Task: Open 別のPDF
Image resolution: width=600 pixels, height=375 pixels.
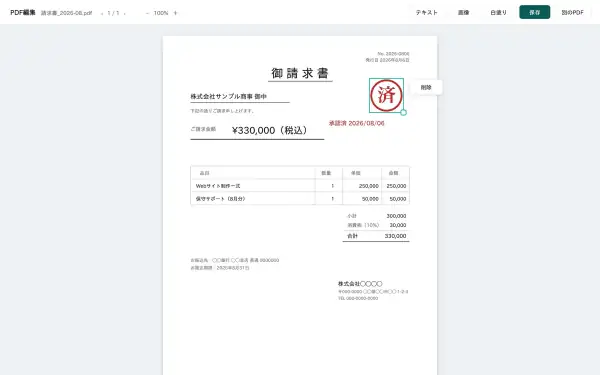Action: pyautogui.click(x=572, y=13)
